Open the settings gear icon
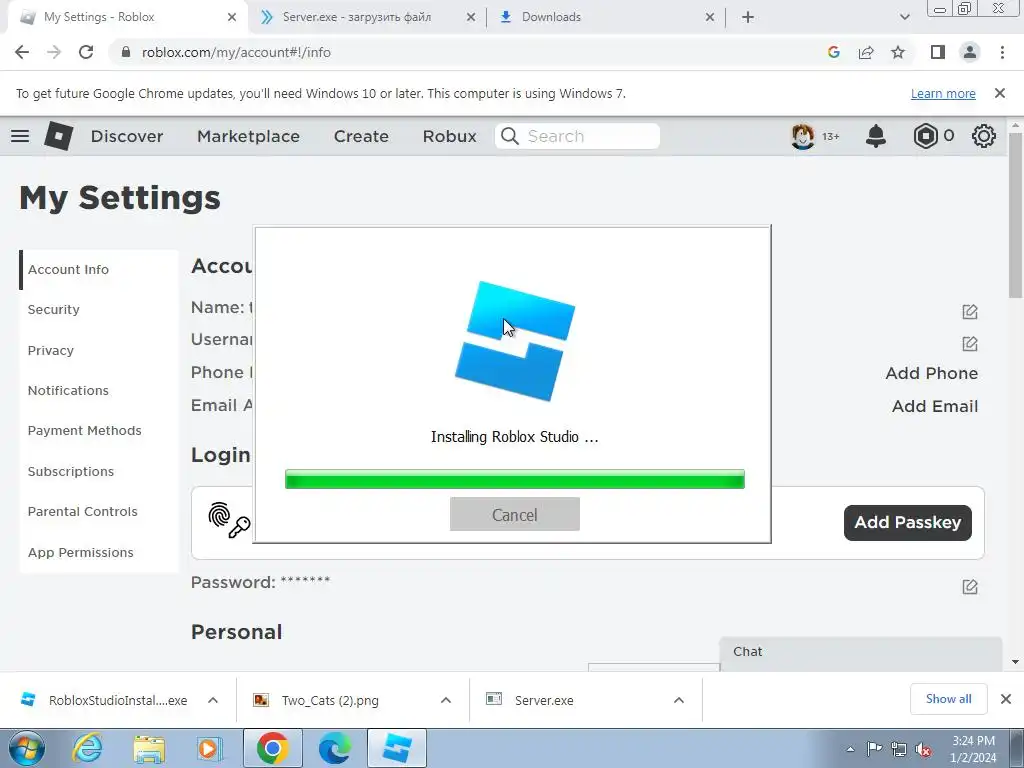The image size is (1024, 768). 984,136
